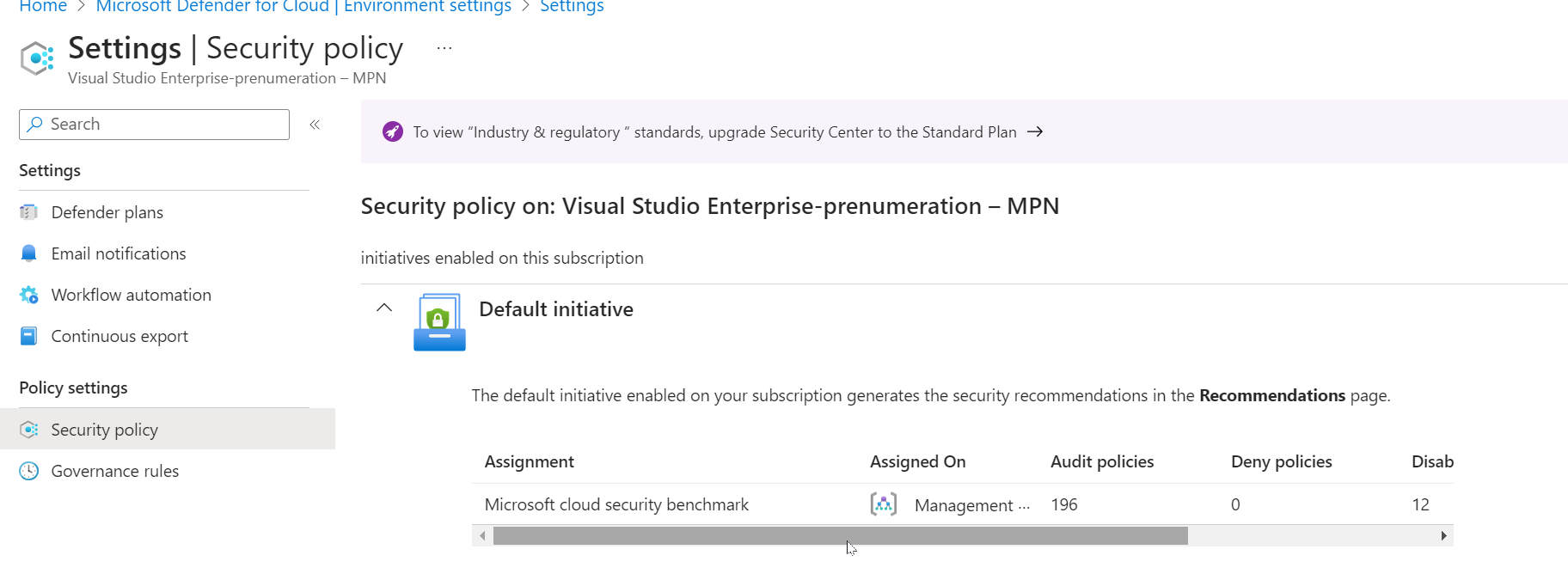
Task: Open the ellipsis menu beside Security policy title
Action: (444, 48)
